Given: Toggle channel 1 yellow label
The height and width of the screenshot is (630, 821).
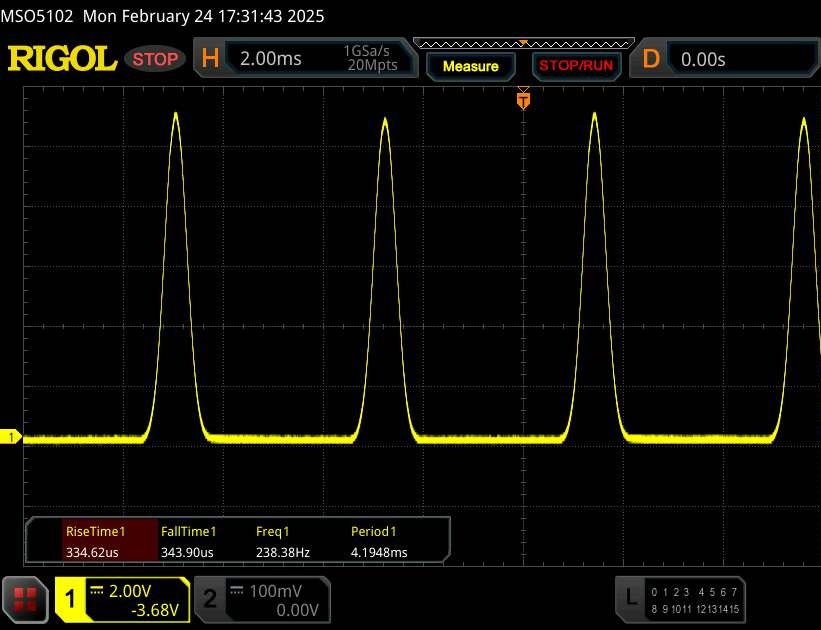Looking at the screenshot, I should point(70,600).
